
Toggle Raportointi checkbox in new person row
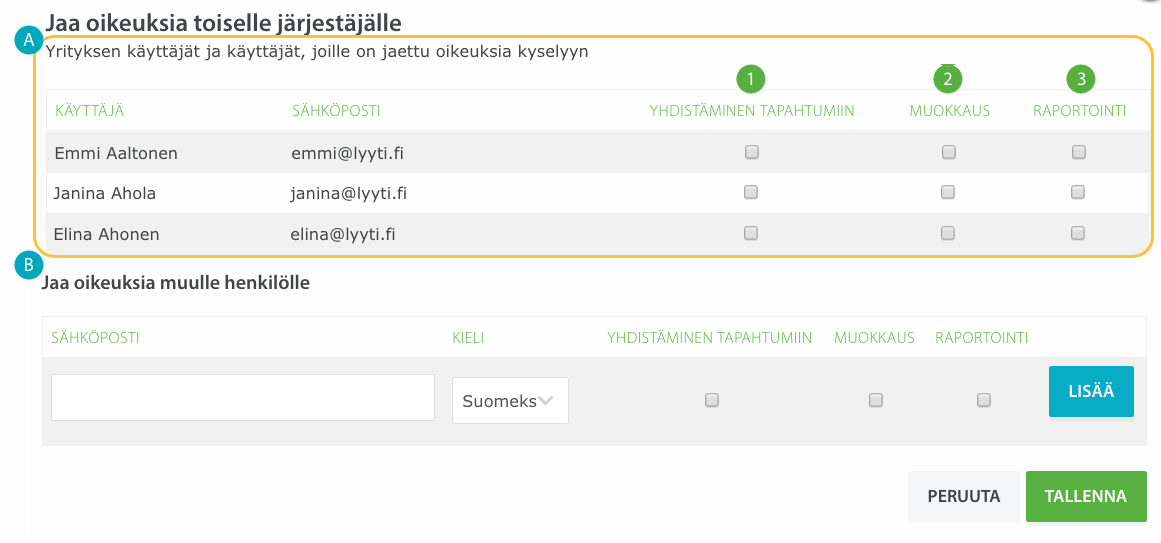984,400
